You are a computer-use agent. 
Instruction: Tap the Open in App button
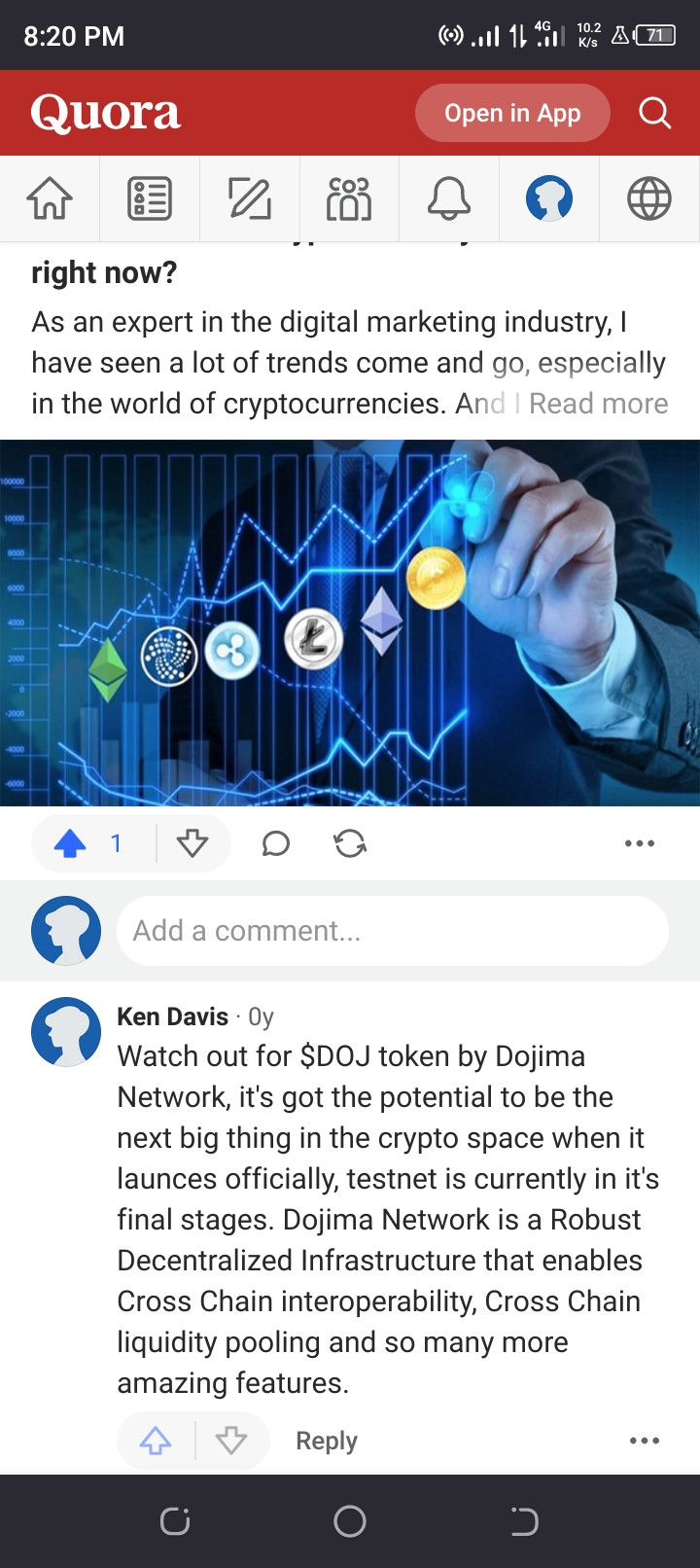(512, 113)
